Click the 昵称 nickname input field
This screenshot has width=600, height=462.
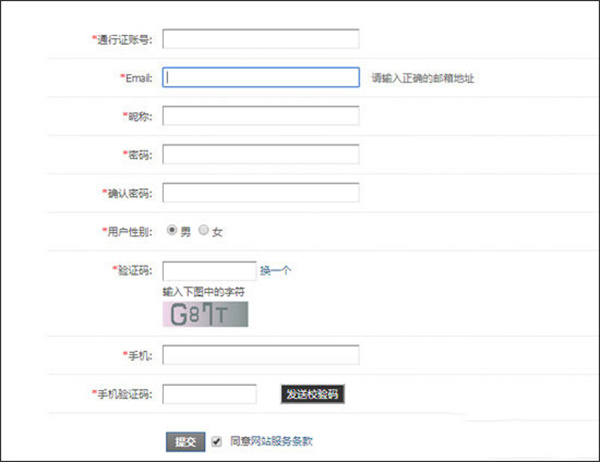(x=261, y=115)
